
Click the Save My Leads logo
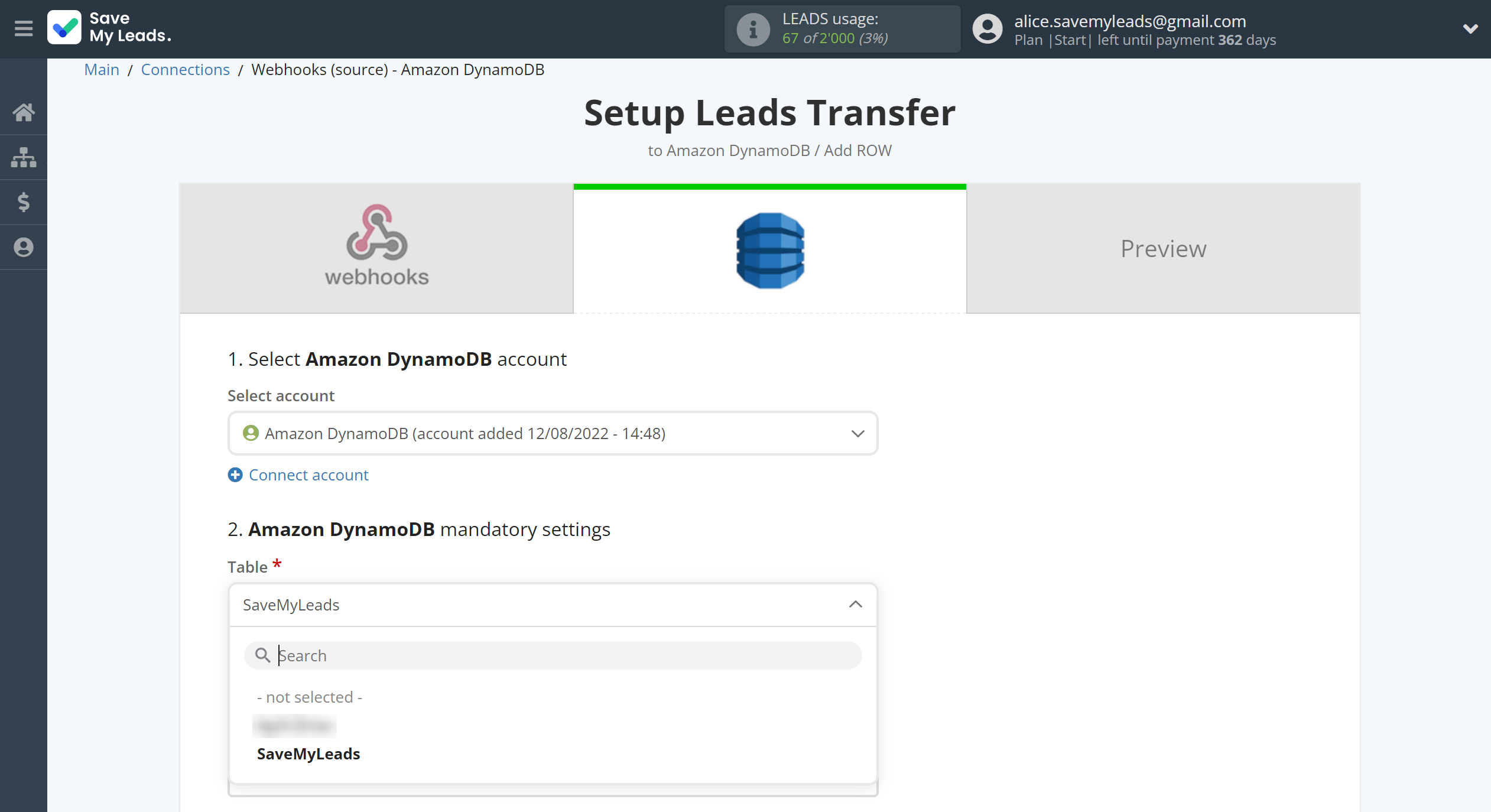[x=110, y=28]
